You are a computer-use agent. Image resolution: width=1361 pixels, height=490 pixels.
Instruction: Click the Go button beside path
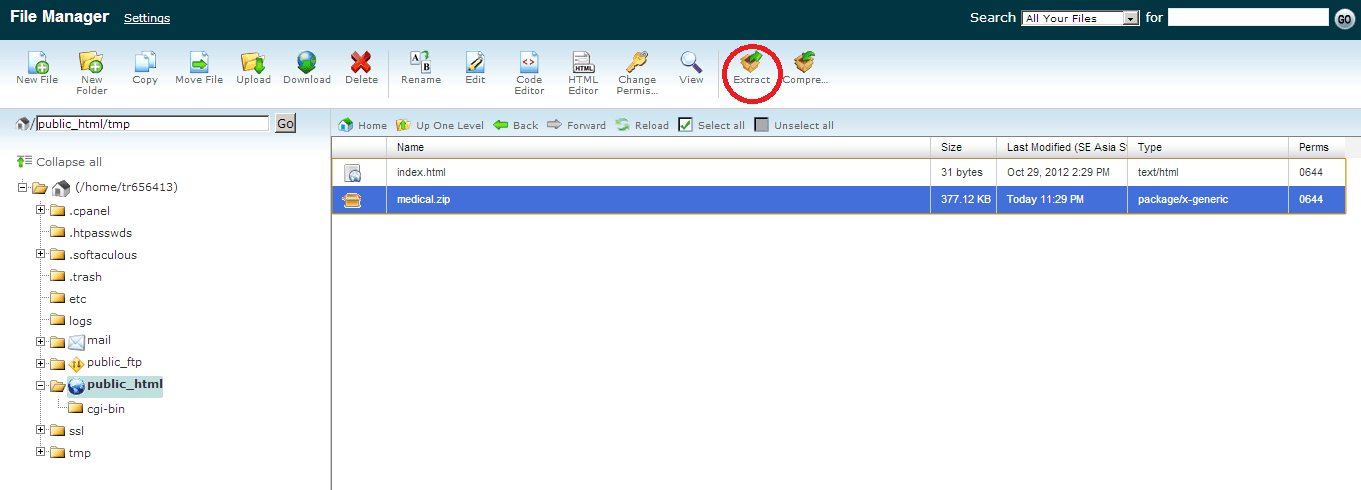pyautogui.click(x=285, y=123)
